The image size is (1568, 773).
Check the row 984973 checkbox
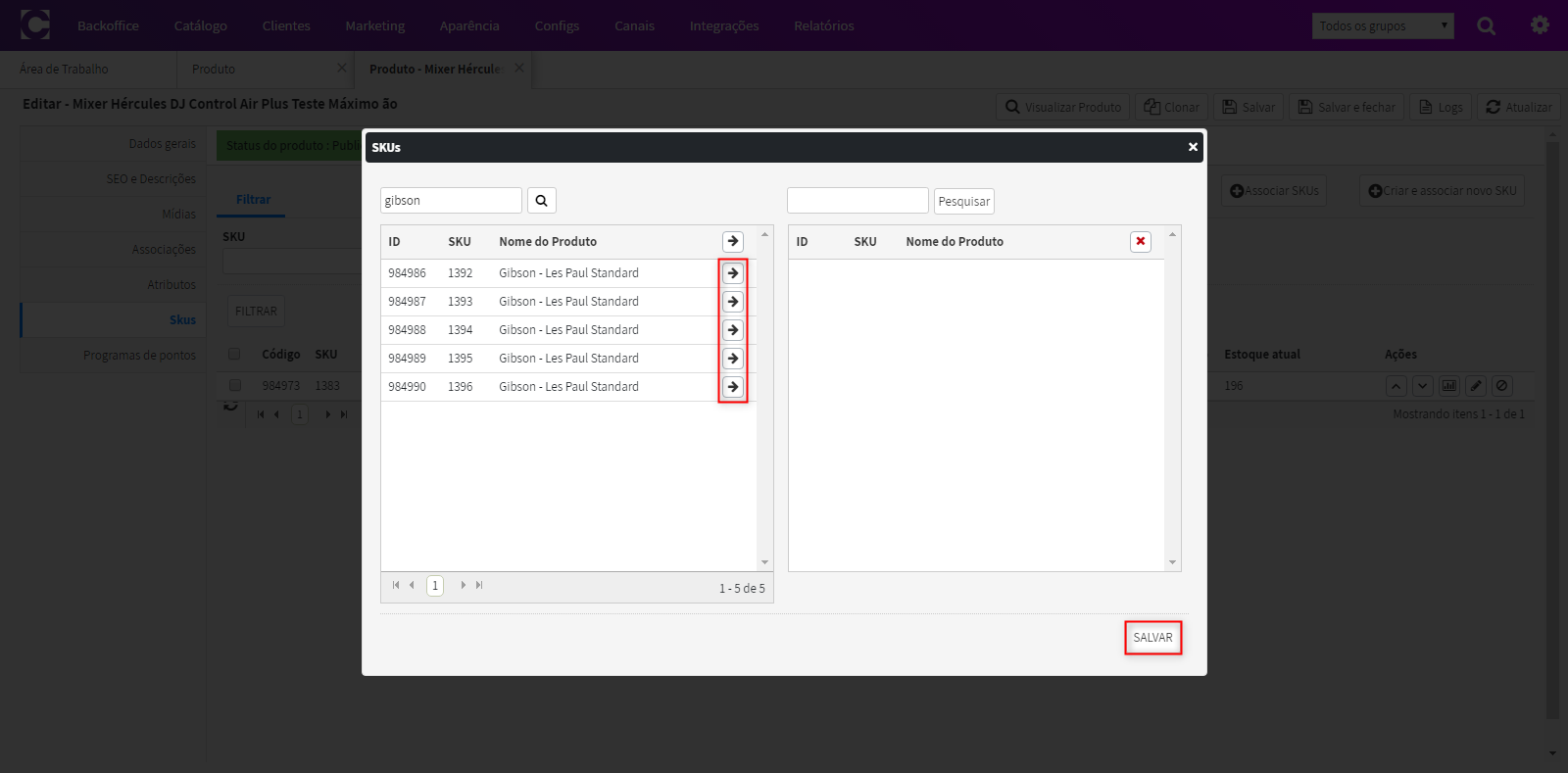[234, 385]
